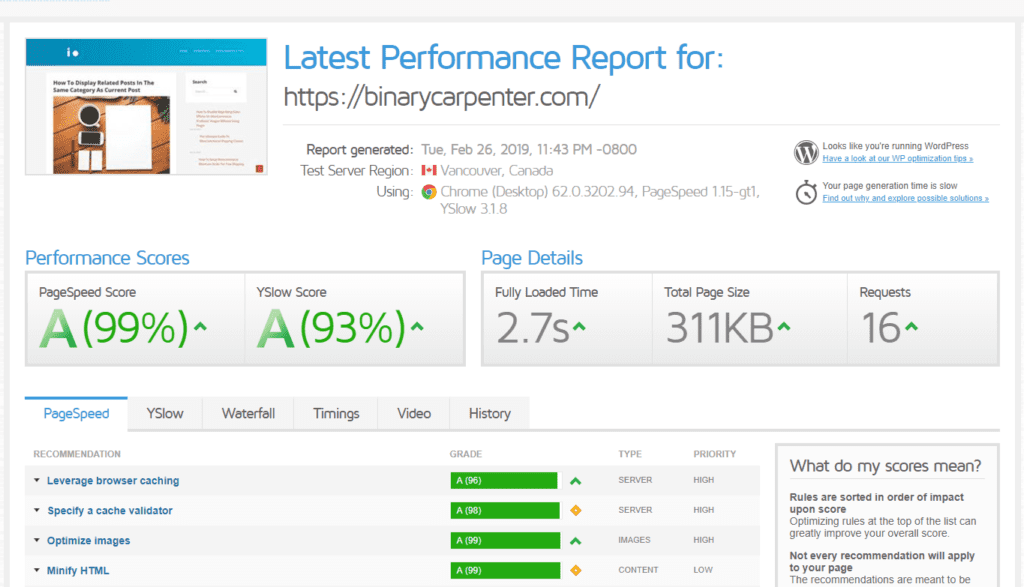Image resolution: width=1024 pixels, height=587 pixels.
Task: Go to the Timings tab
Action: pos(336,413)
